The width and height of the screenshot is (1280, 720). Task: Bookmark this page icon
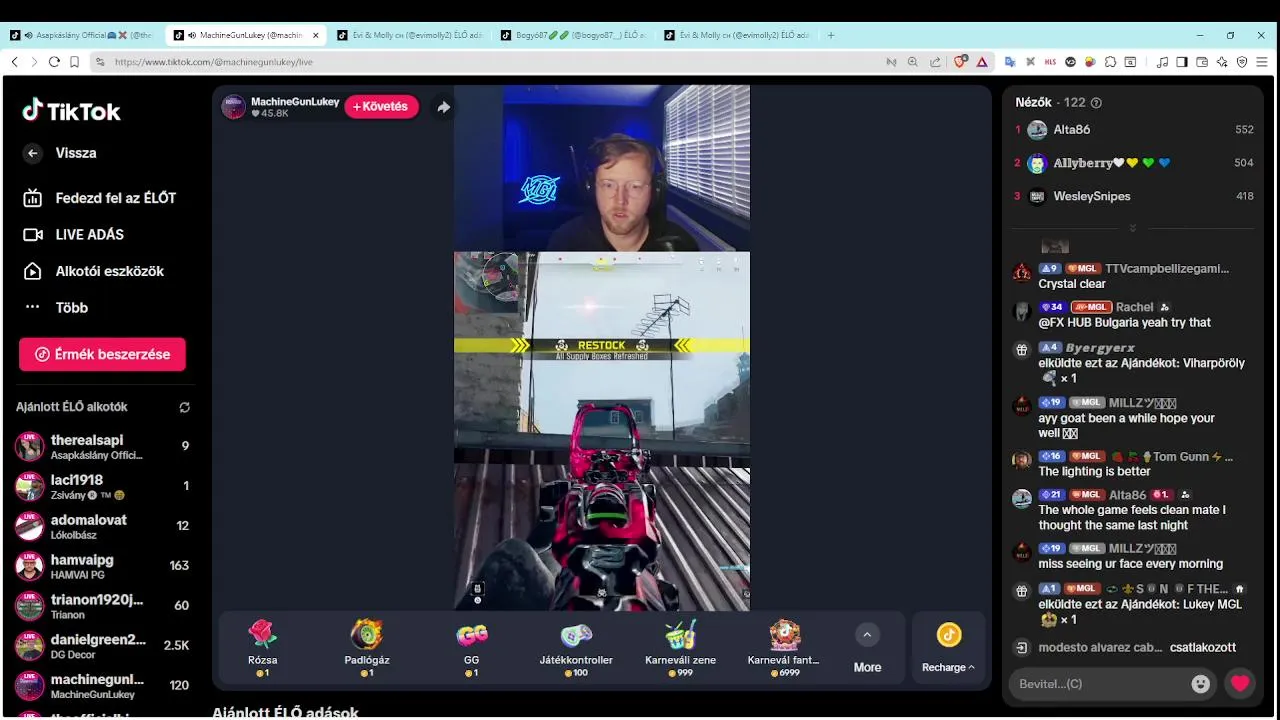(x=74, y=62)
